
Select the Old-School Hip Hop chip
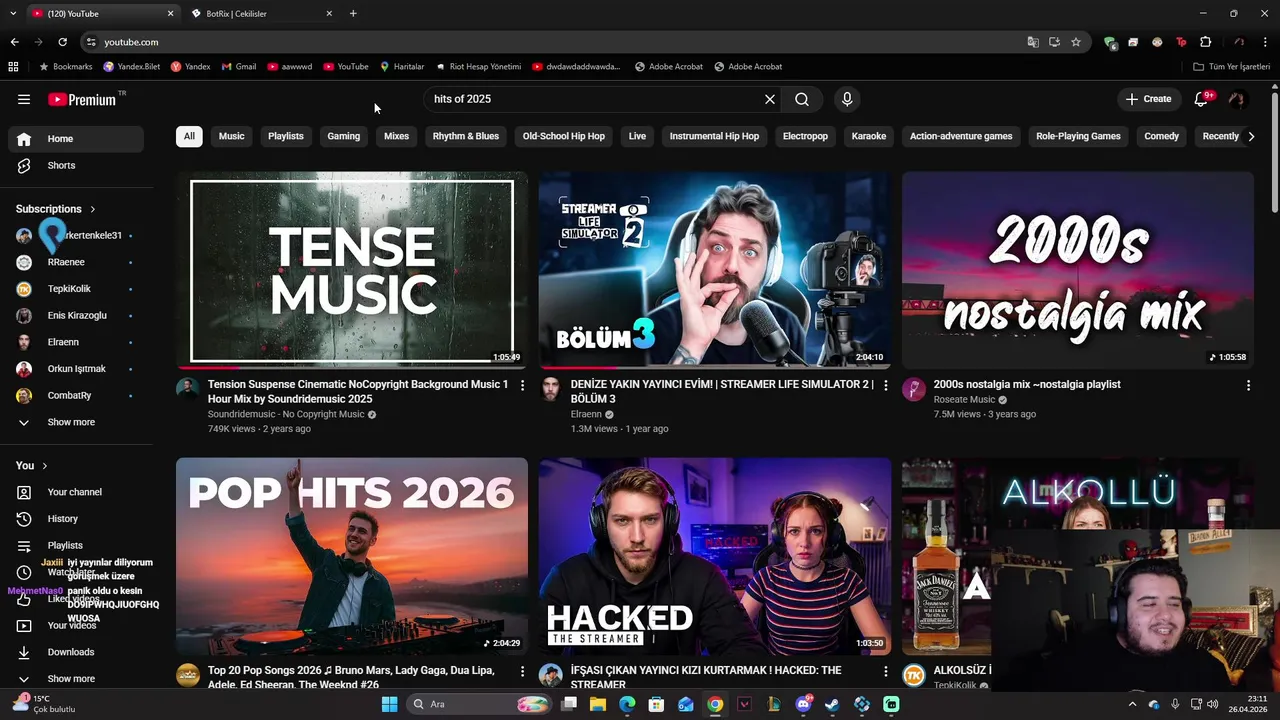tap(563, 136)
